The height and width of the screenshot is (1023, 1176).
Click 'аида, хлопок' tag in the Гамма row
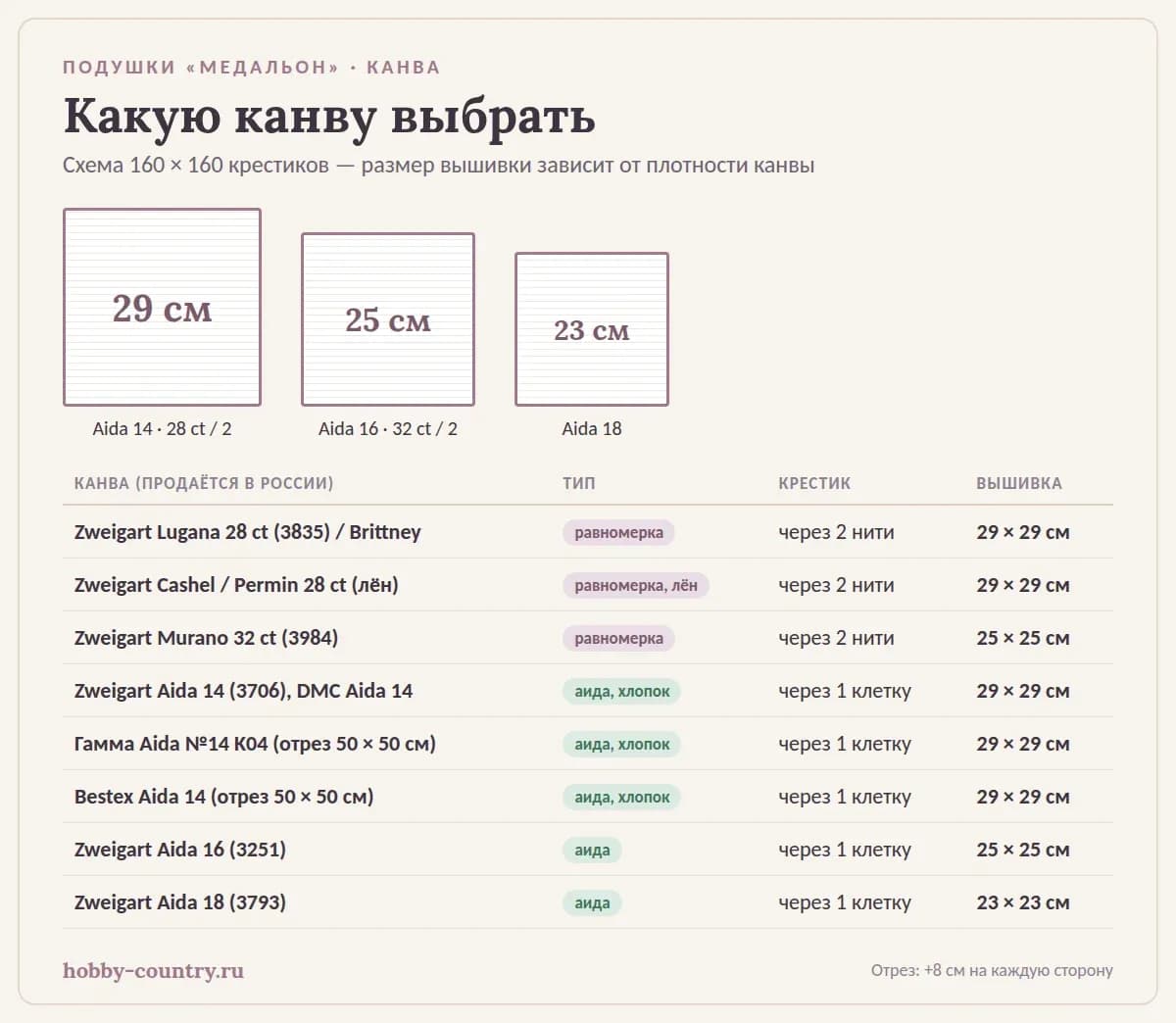pyautogui.click(x=621, y=745)
